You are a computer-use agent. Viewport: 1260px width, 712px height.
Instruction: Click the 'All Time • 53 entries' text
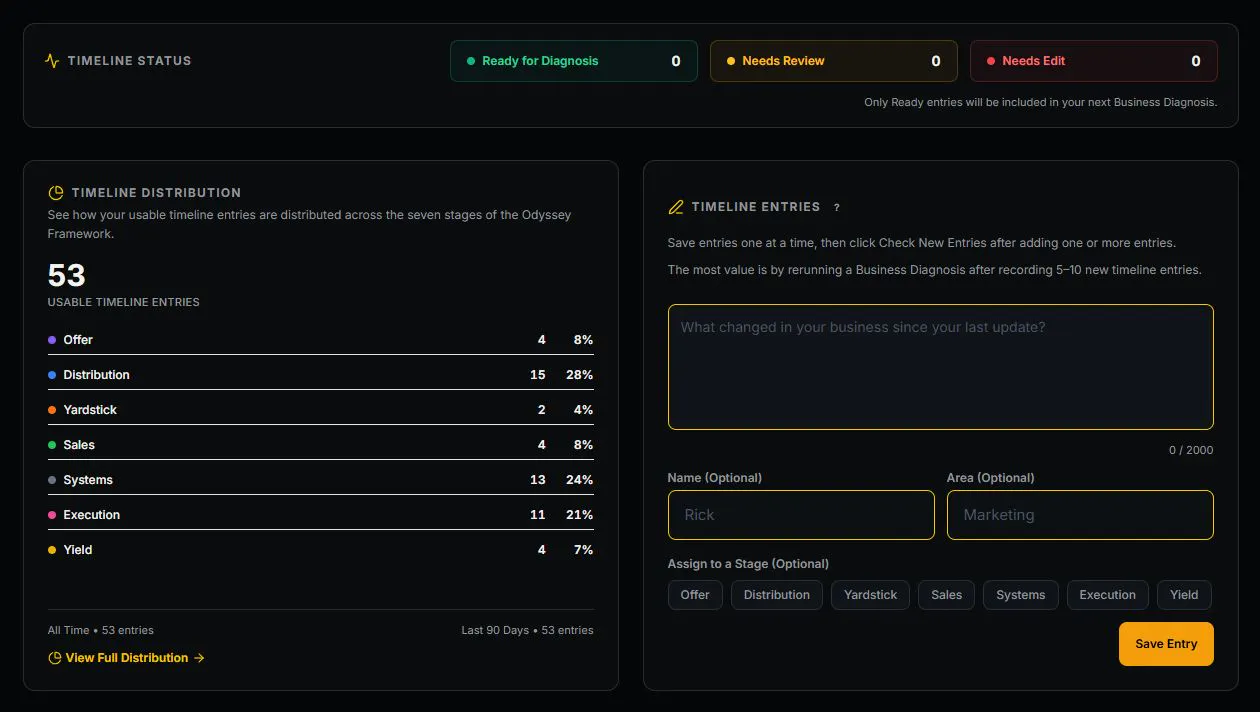point(101,630)
